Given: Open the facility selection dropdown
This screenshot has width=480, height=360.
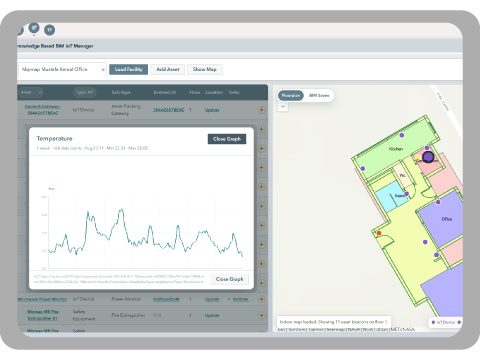Looking at the screenshot, I should coord(62,69).
